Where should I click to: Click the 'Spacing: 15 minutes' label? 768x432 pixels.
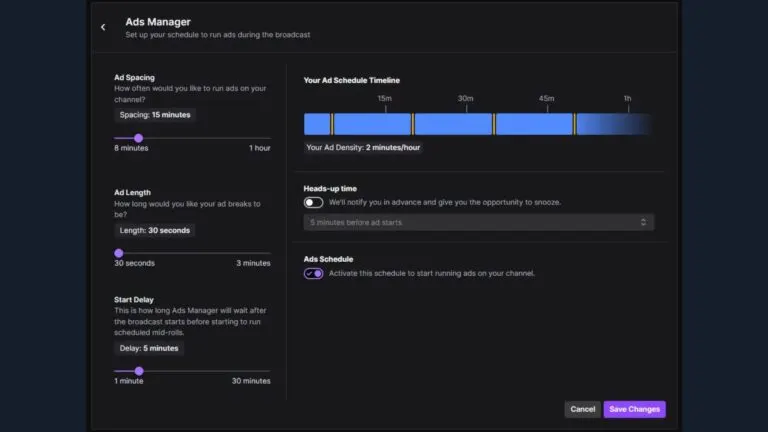coord(155,115)
